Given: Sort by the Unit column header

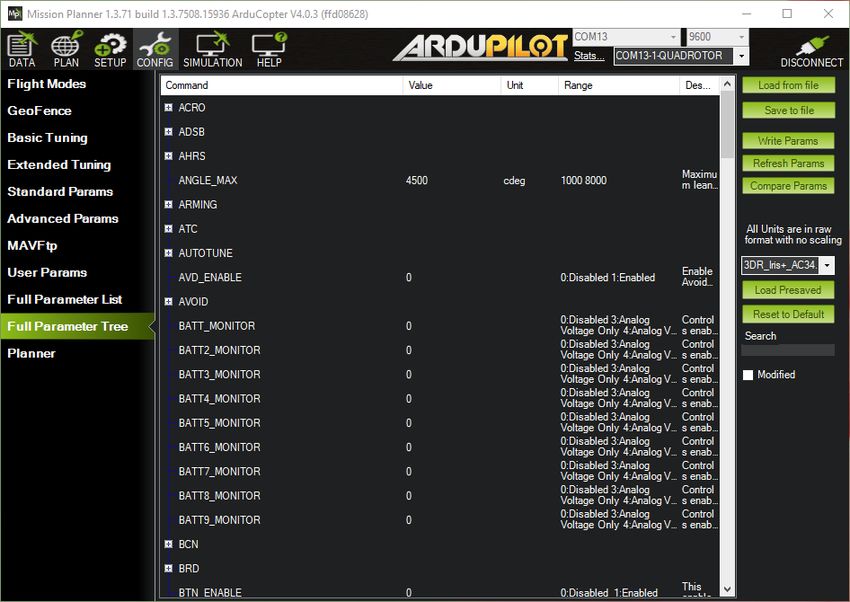Looking at the screenshot, I should click(x=530, y=85).
